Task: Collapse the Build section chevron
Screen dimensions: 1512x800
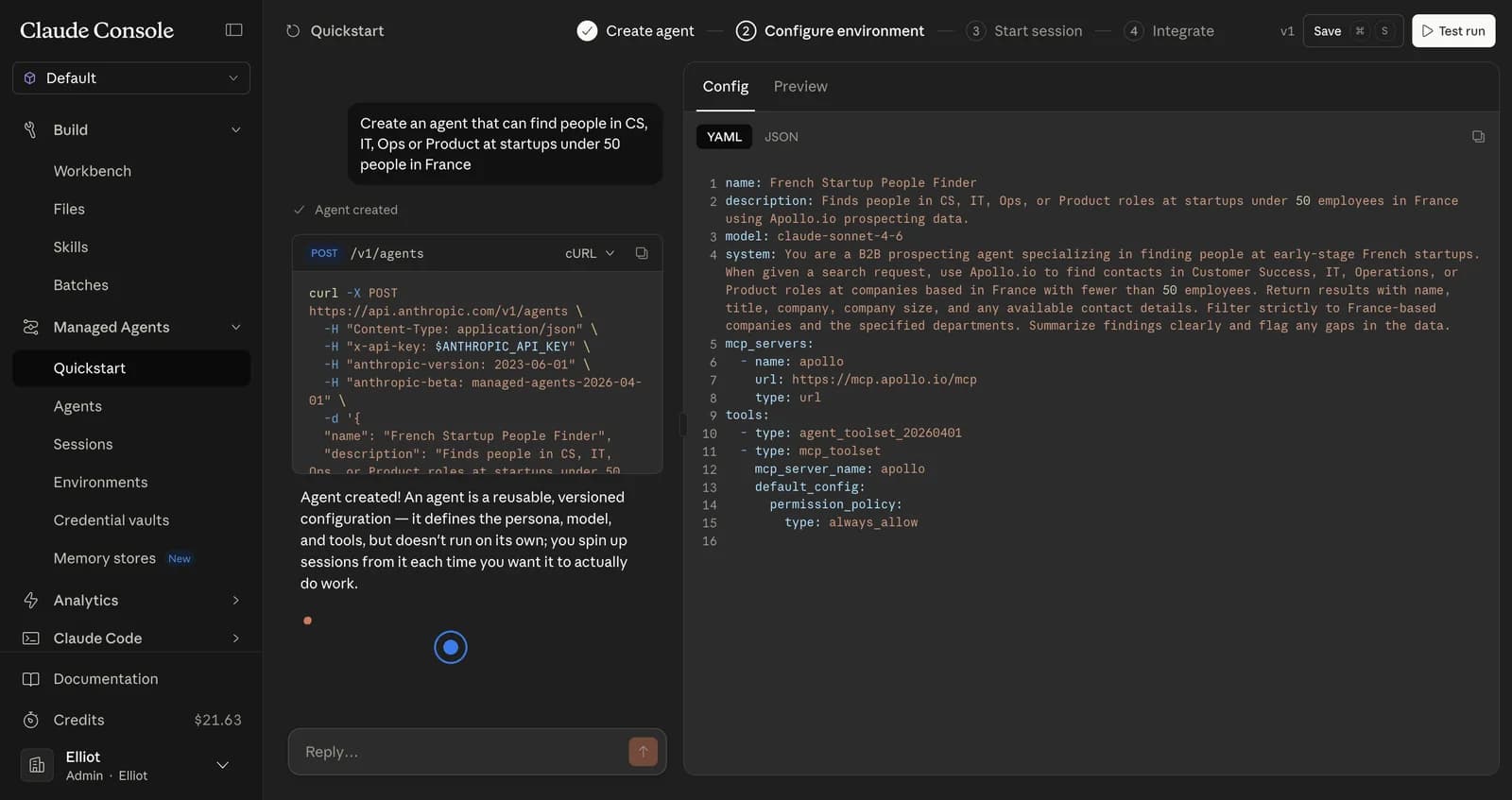Action: (x=236, y=129)
